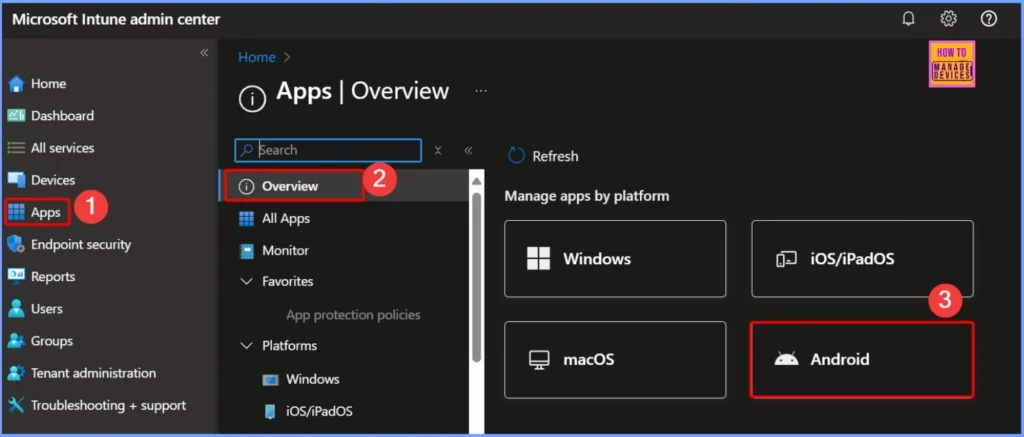Open Home in the left navigation
This screenshot has width=1024, height=437.
[48, 84]
